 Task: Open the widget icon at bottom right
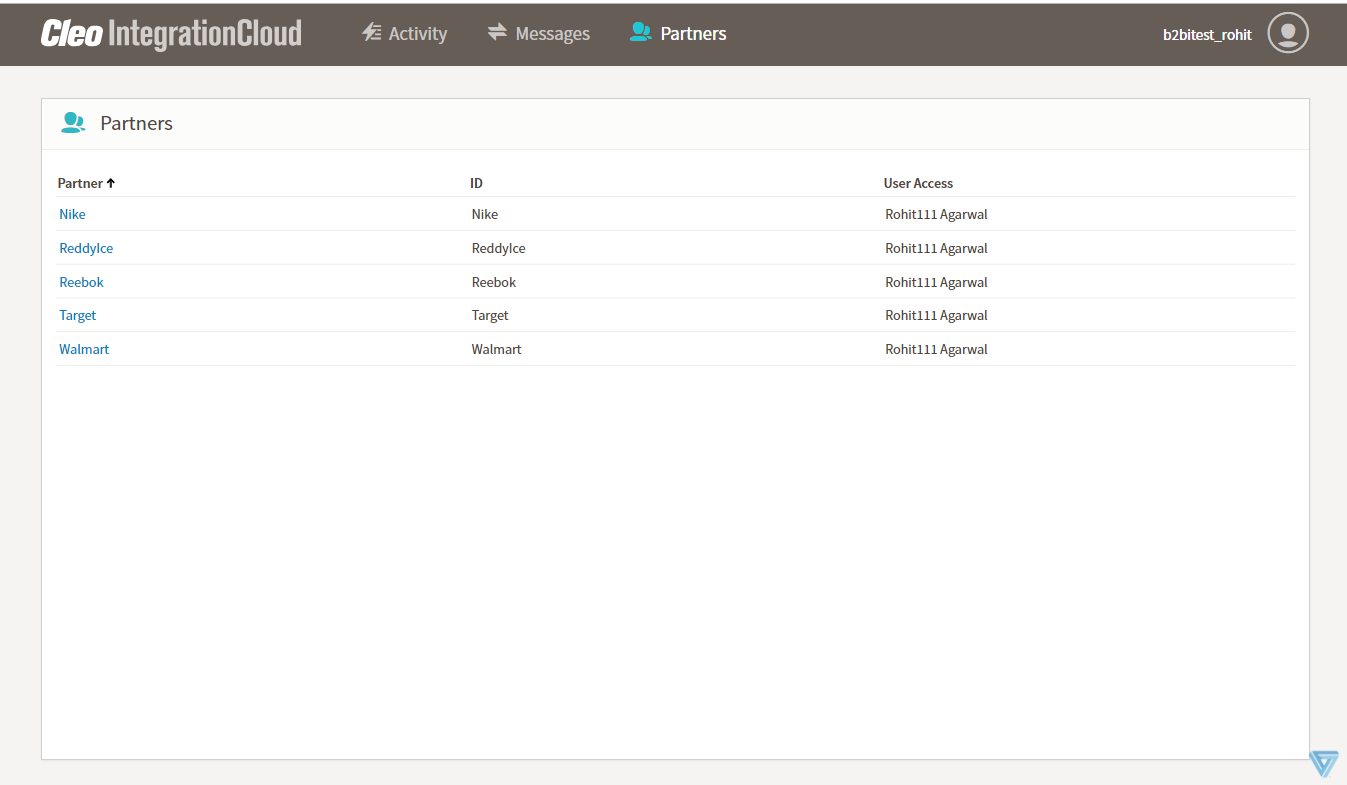pyautogui.click(x=1323, y=763)
